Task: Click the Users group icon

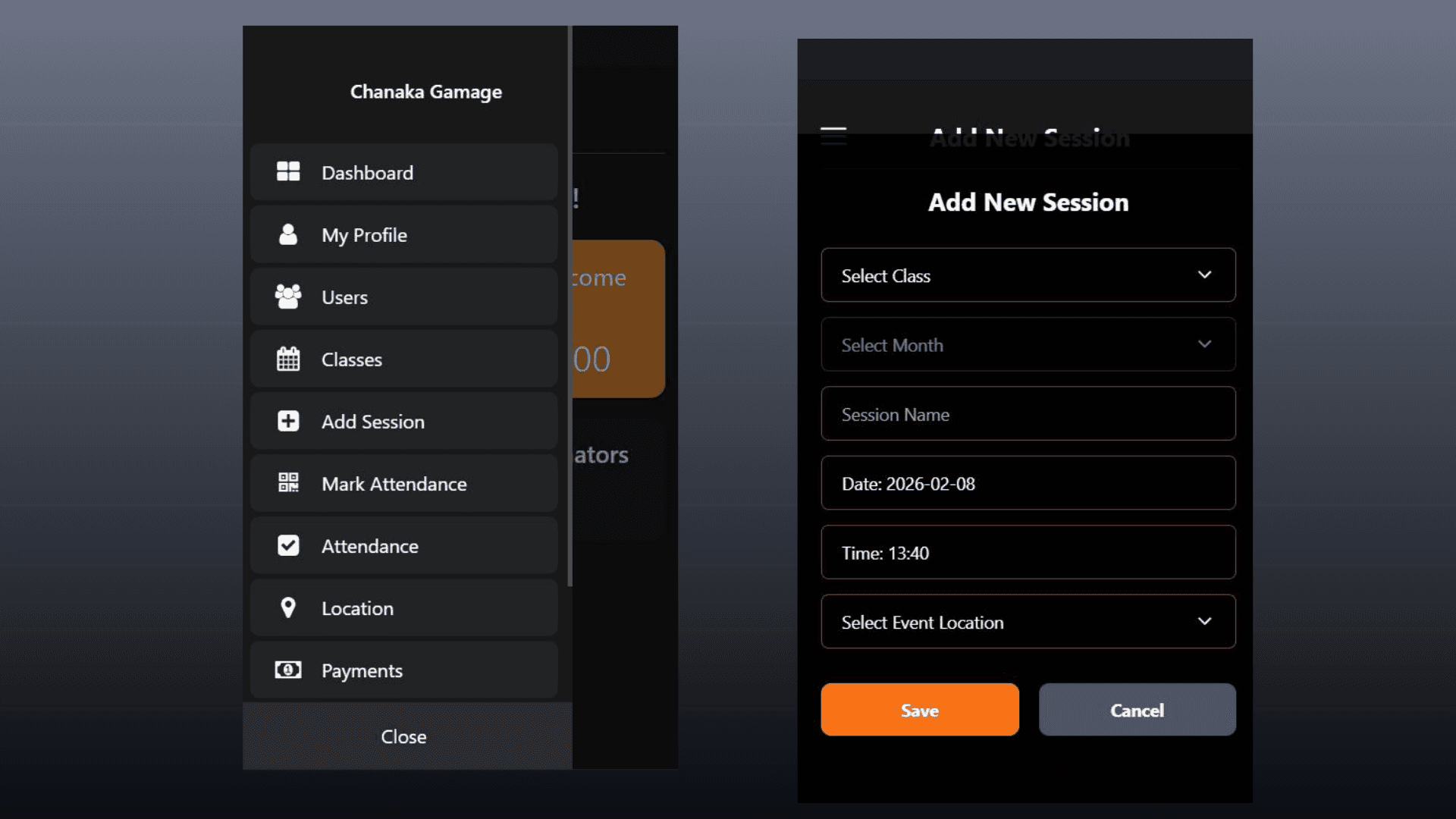Action: pyautogui.click(x=288, y=296)
